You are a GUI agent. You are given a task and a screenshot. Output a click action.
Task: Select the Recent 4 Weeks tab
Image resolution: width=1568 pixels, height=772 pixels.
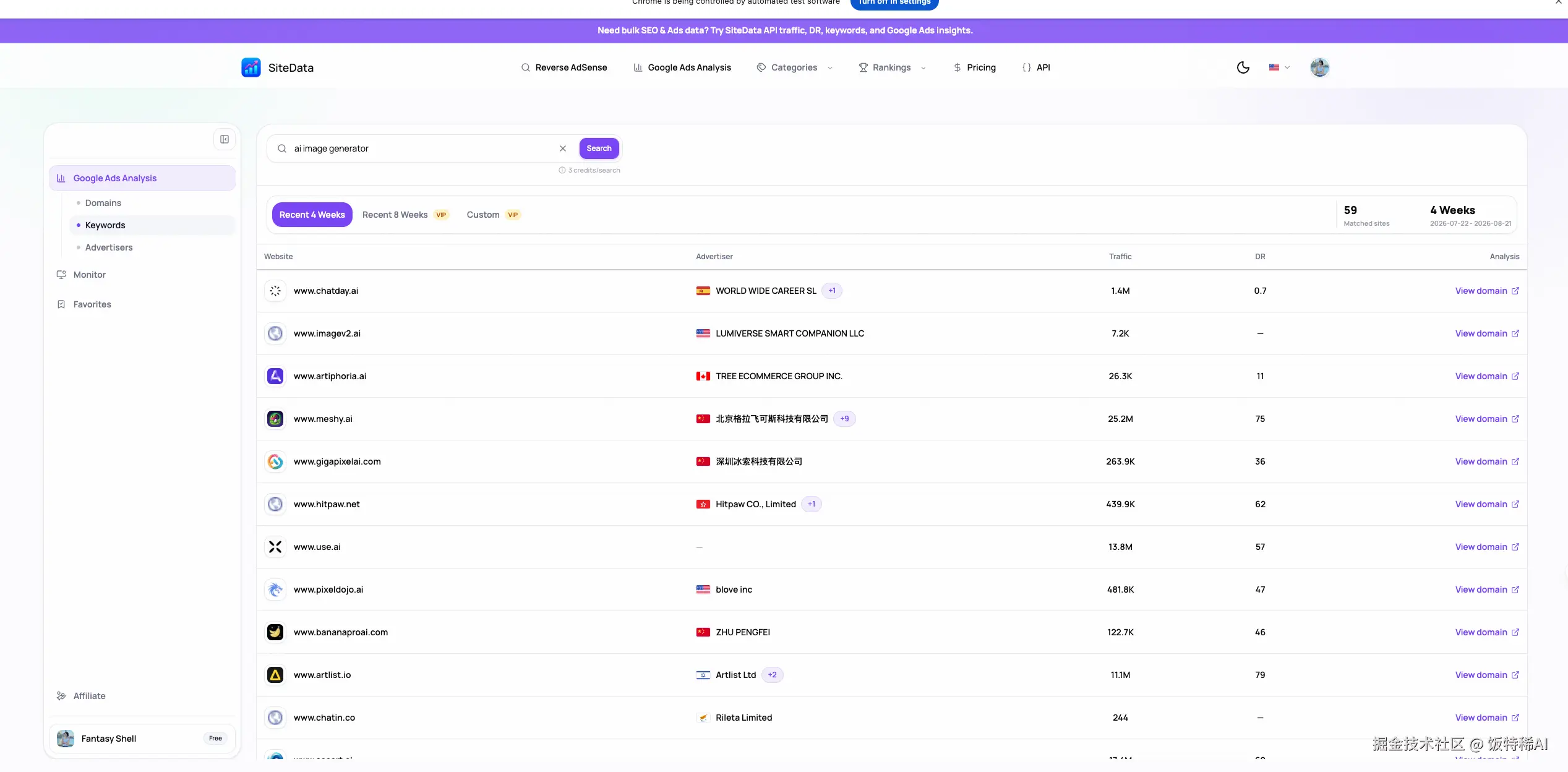(x=312, y=215)
